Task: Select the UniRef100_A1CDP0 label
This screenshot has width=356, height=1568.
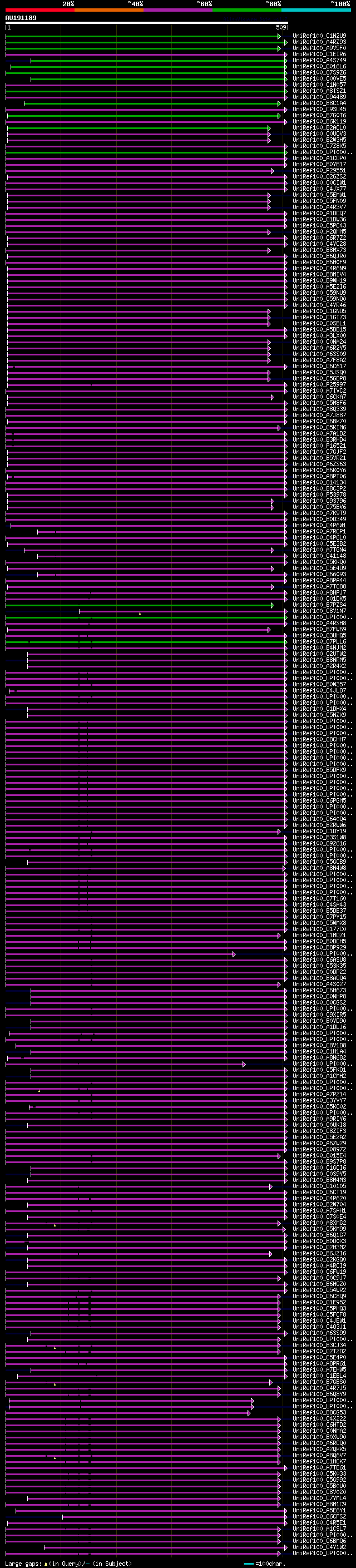Action: (x=319, y=159)
